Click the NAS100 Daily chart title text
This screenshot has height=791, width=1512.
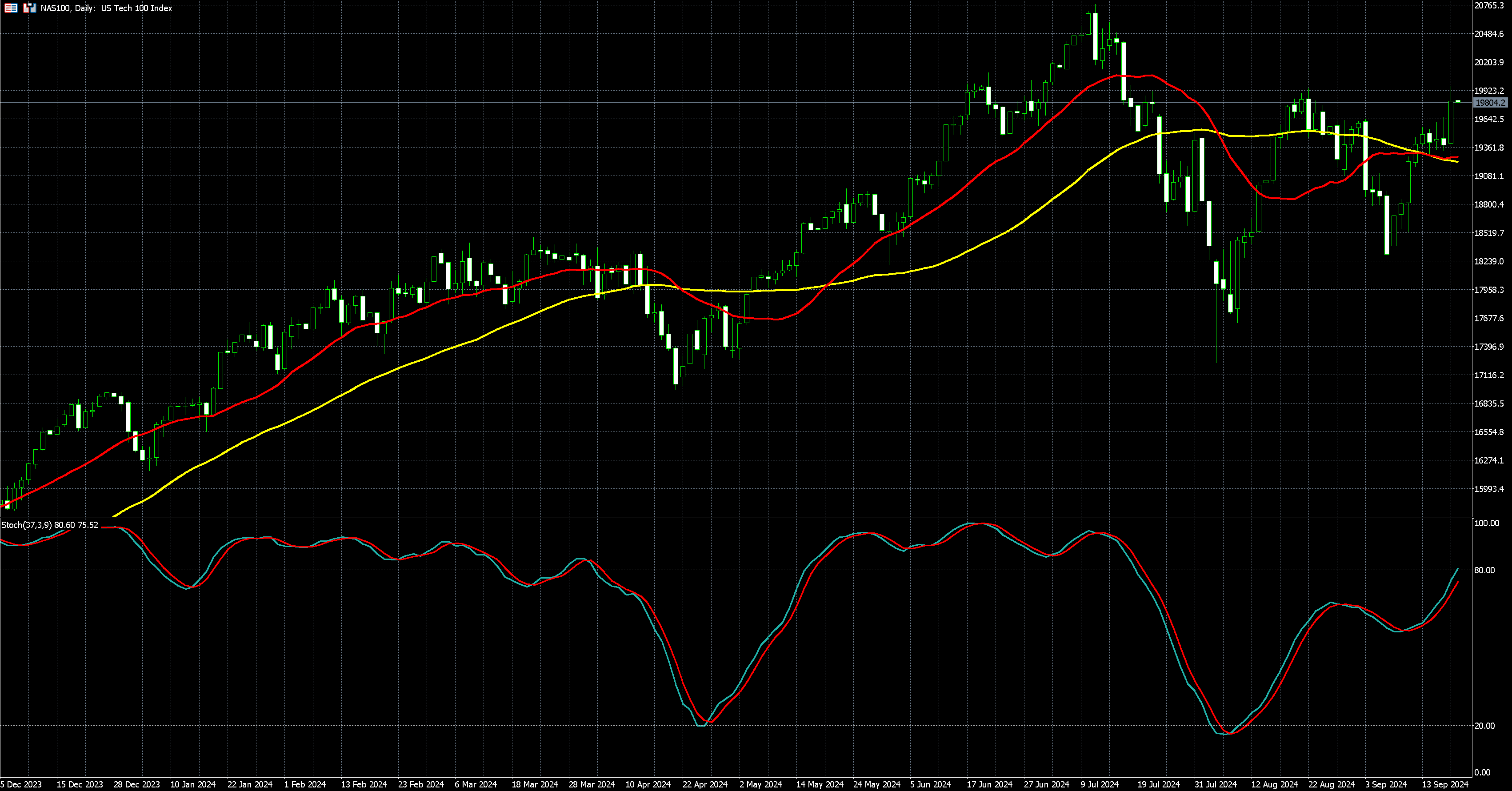pos(106,8)
